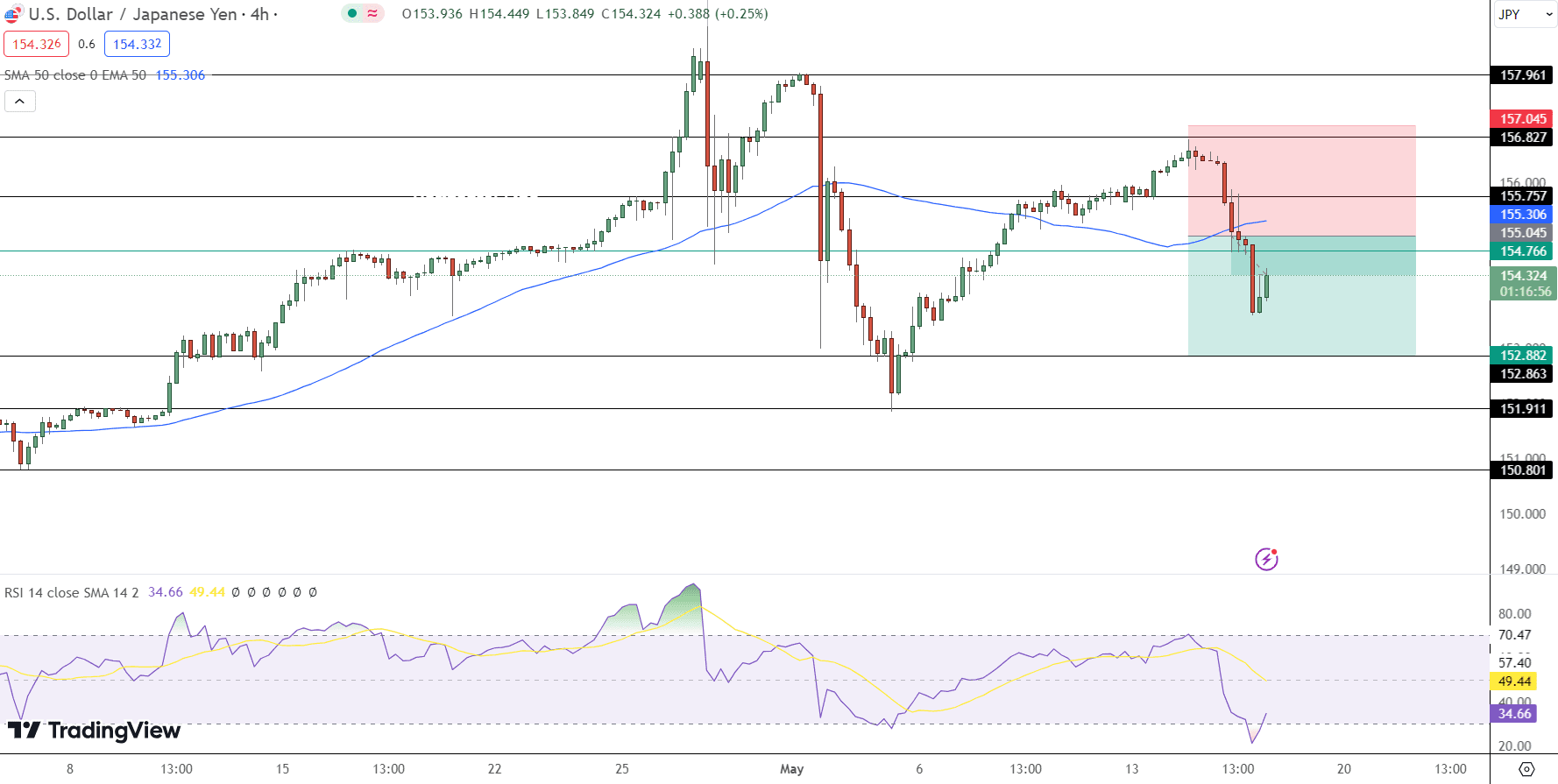Click the pink approximate-data indicator icon
1558x784 pixels.
372,13
